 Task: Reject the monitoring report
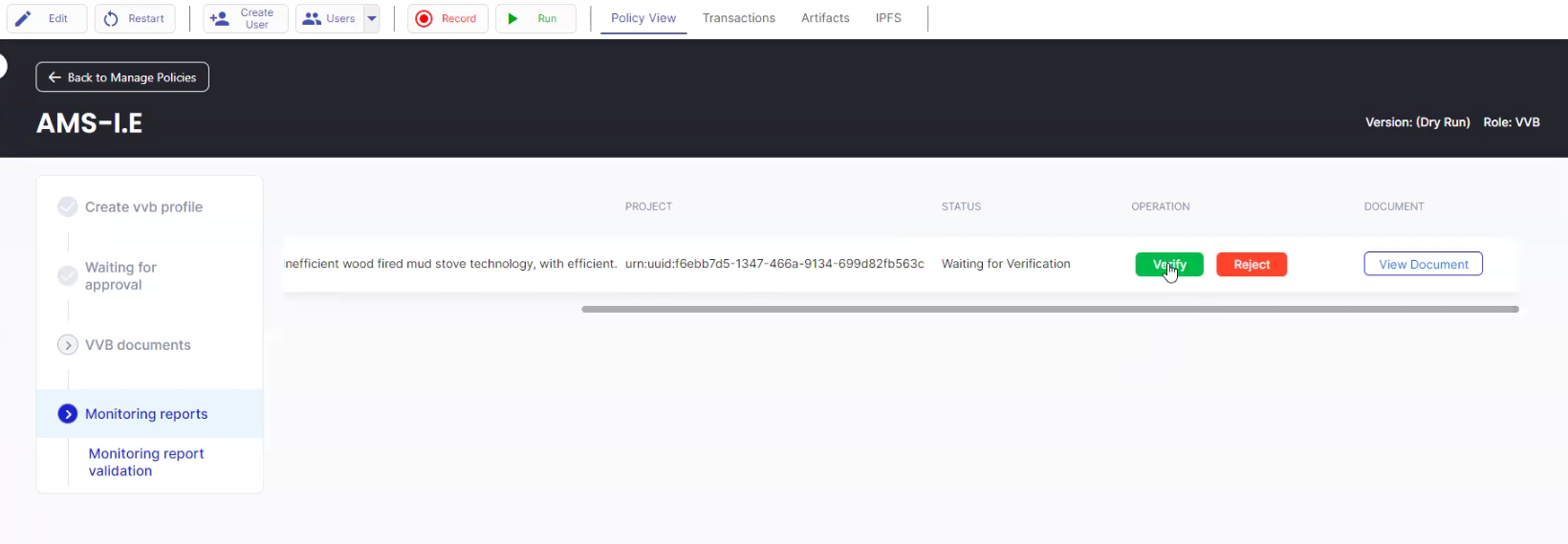click(x=1251, y=265)
